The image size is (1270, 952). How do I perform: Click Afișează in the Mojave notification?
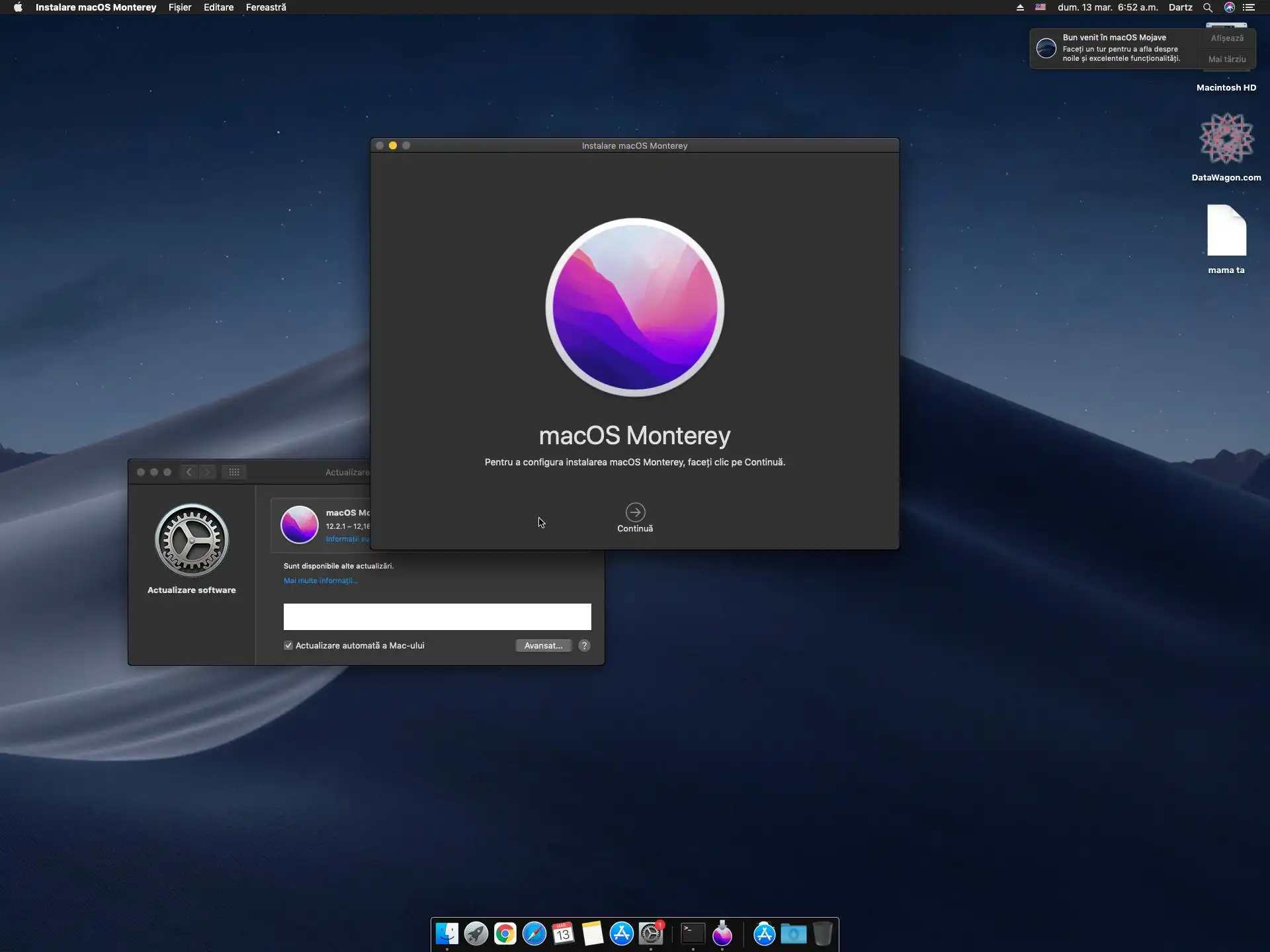click(1227, 38)
